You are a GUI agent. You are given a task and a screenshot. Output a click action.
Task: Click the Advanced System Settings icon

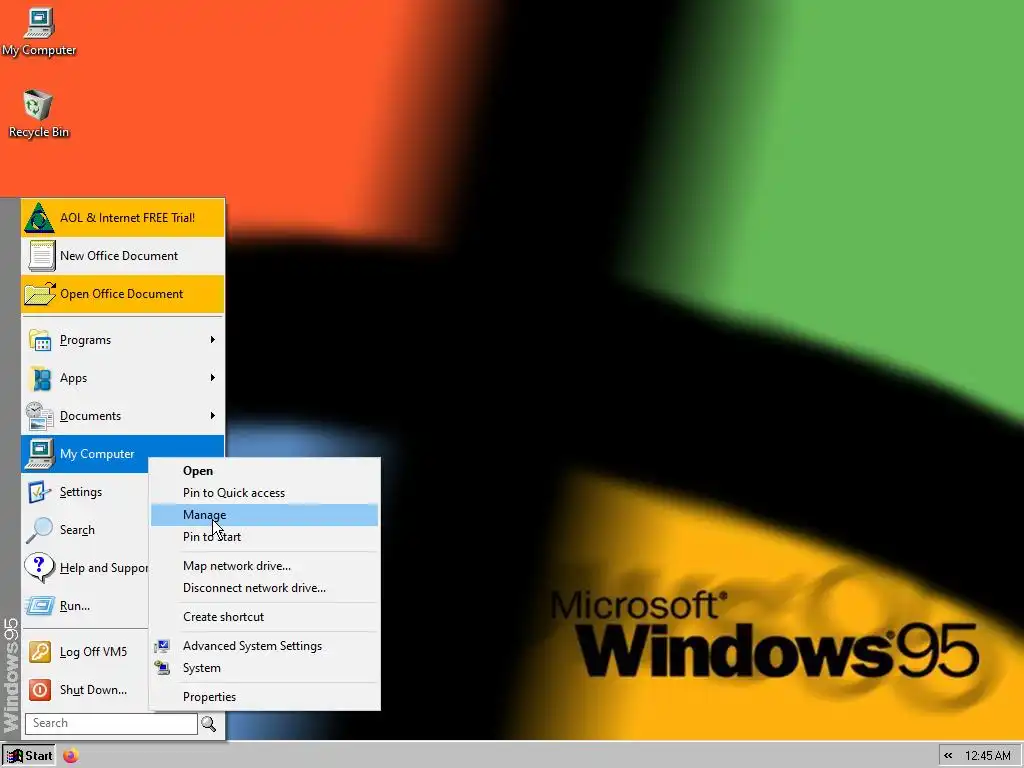point(162,646)
